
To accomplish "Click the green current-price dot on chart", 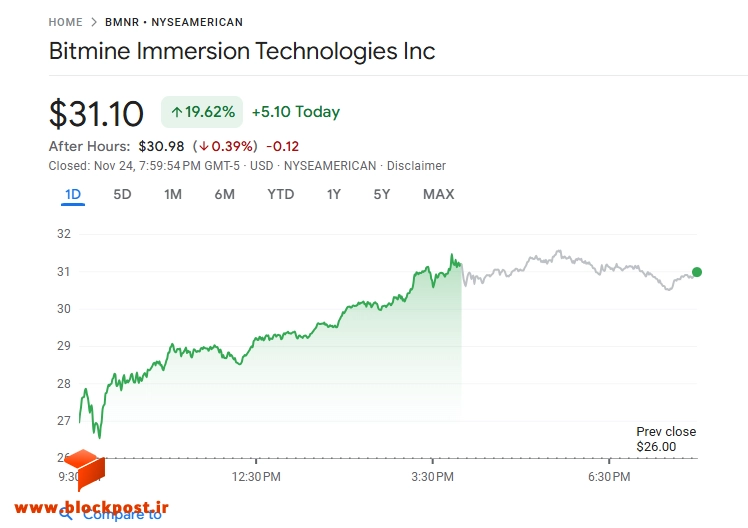I will (x=696, y=272).
